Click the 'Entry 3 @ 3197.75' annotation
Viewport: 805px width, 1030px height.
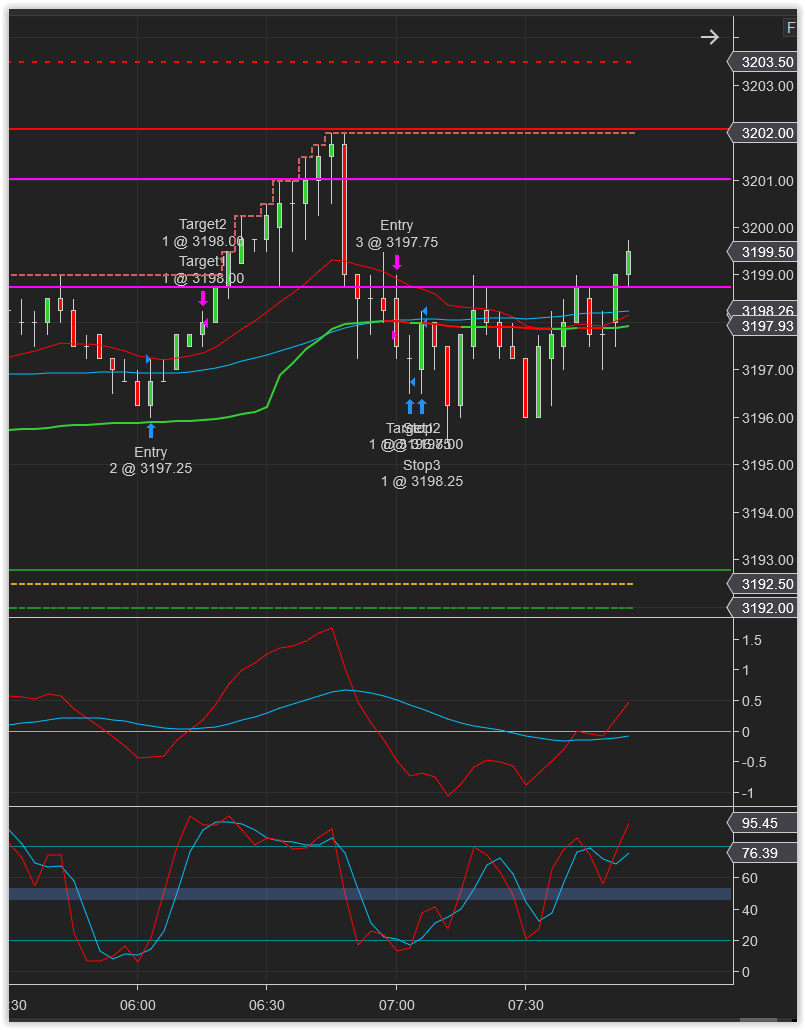coord(397,234)
